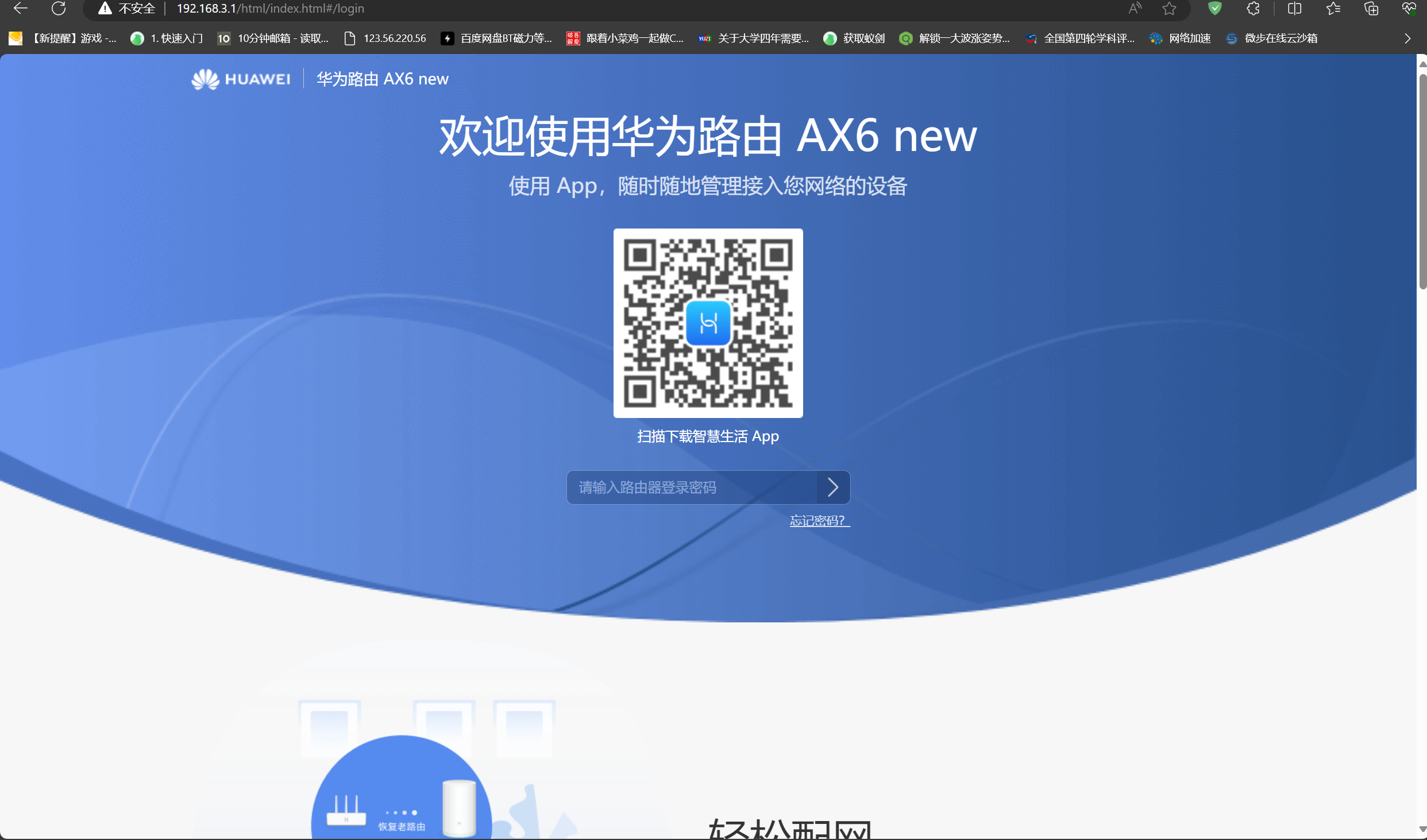Open 网络加速 bookmark
Viewport: 1427px width, 840px height.
1181,38
